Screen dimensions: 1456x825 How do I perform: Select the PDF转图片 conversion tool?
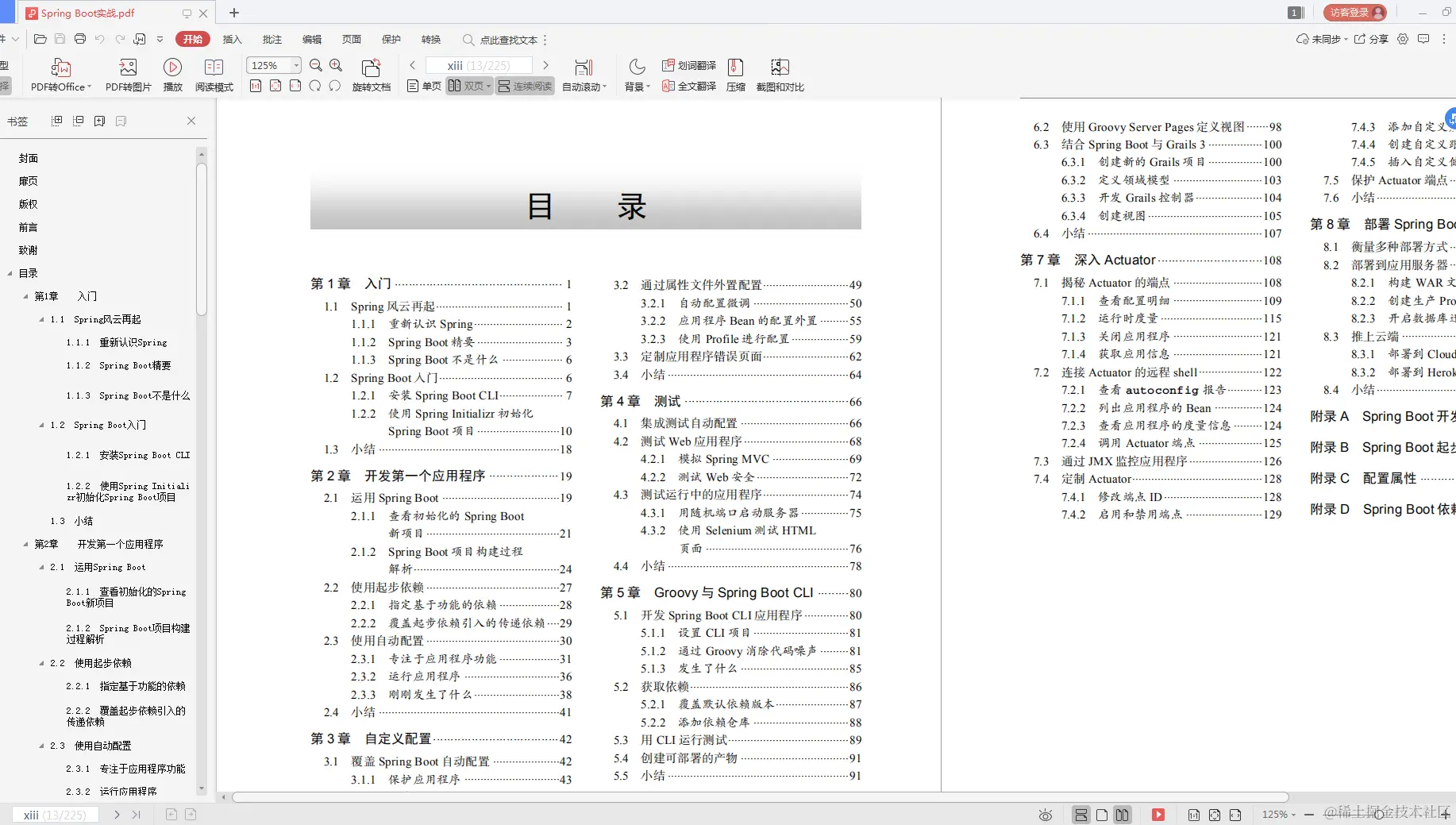click(127, 74)
